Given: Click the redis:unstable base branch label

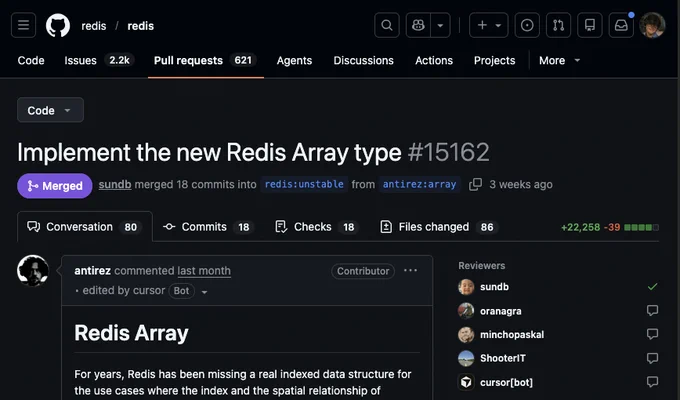Looking at the screenshot, I should (304, 184).
